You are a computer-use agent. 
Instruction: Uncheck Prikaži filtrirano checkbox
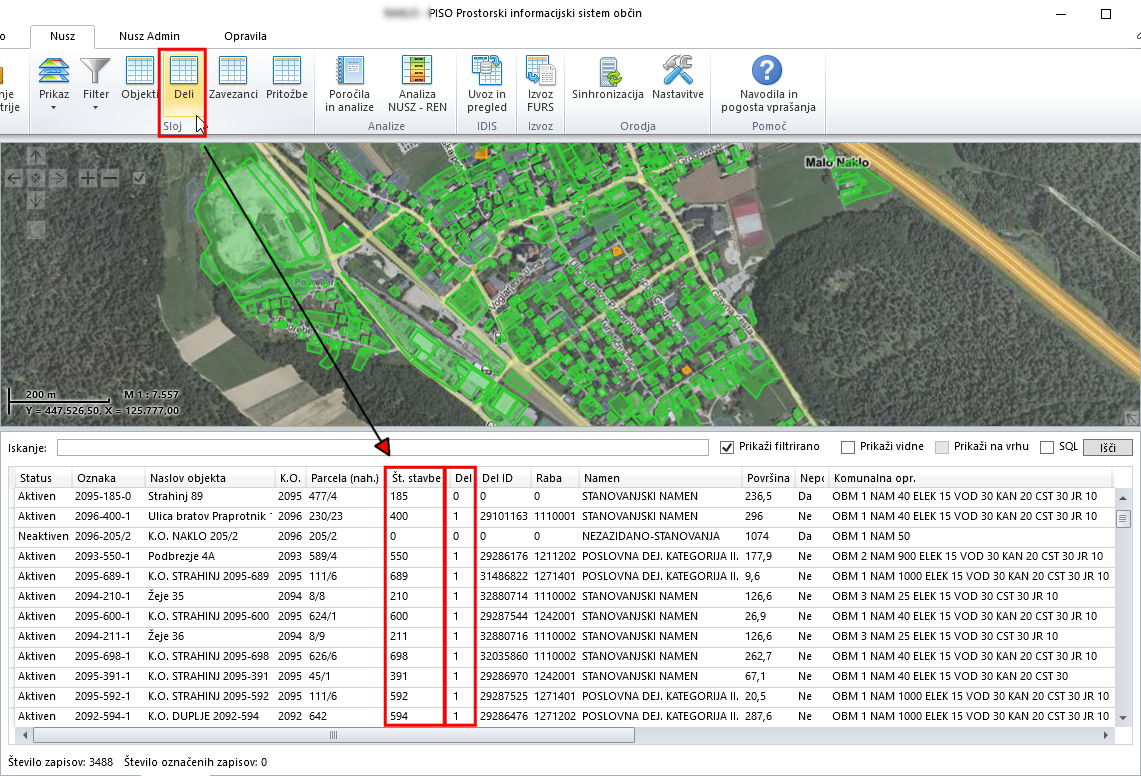(x=727, y=447)
